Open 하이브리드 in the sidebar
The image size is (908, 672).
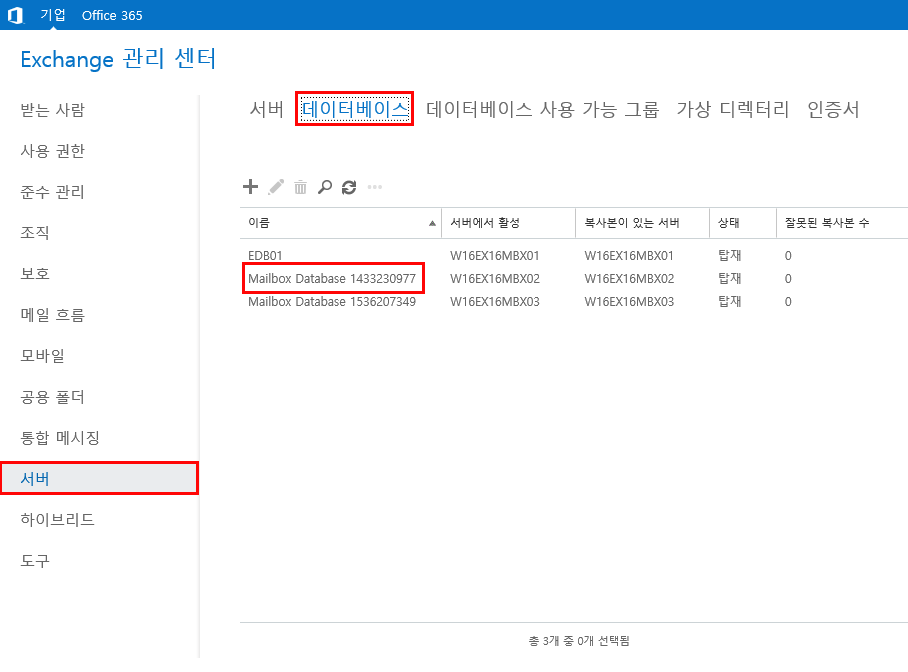pyautogui.click(x=57, y=520)
